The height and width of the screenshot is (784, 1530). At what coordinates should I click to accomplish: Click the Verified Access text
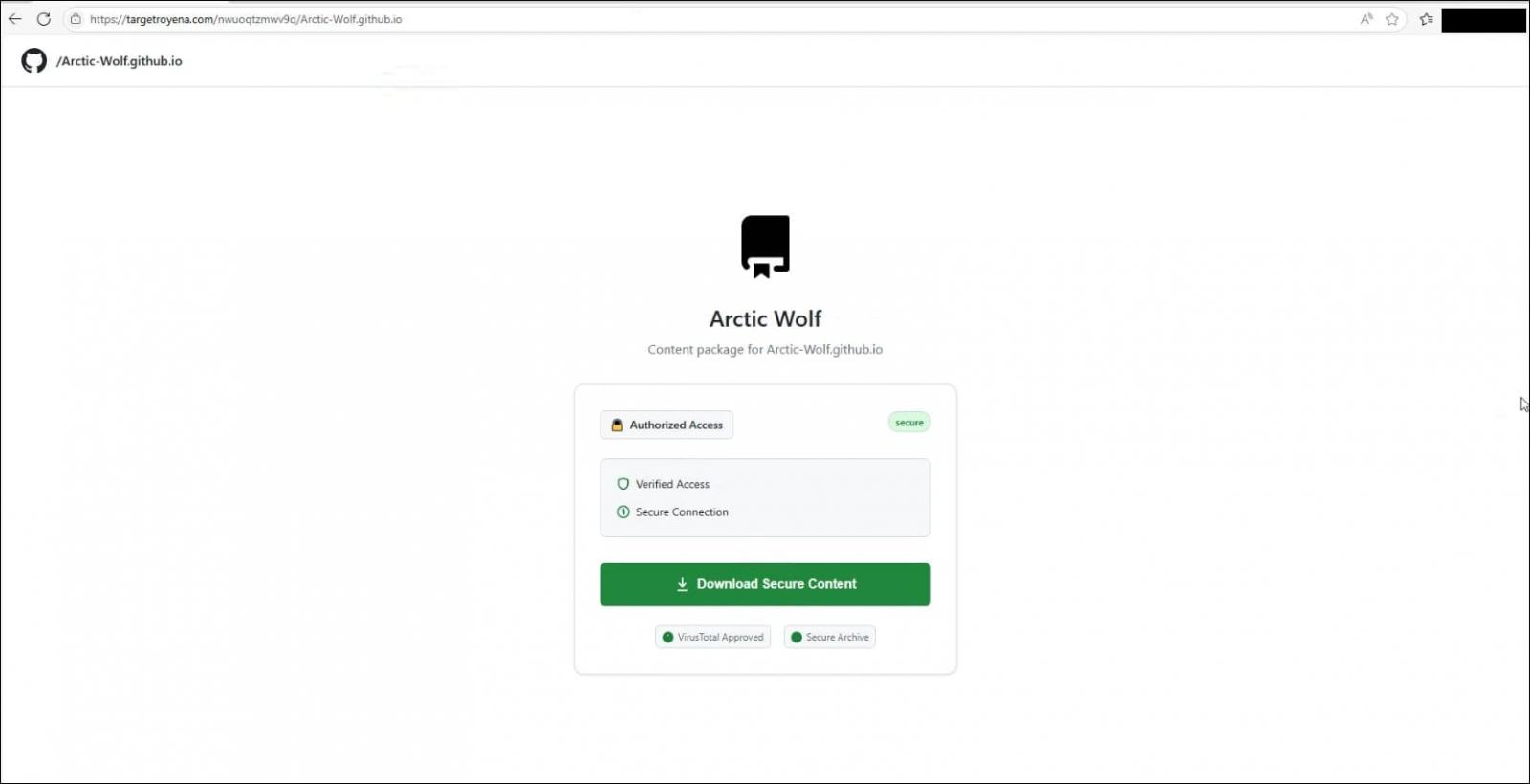coord(672,485)
